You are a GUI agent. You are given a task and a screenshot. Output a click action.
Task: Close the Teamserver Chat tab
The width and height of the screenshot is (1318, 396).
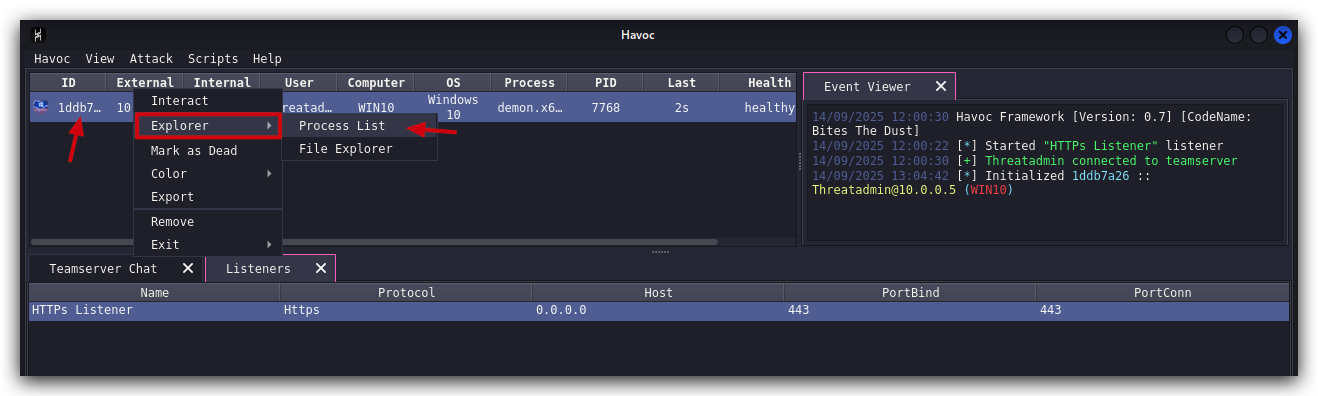pyautogui.click(x=188, y=268)
